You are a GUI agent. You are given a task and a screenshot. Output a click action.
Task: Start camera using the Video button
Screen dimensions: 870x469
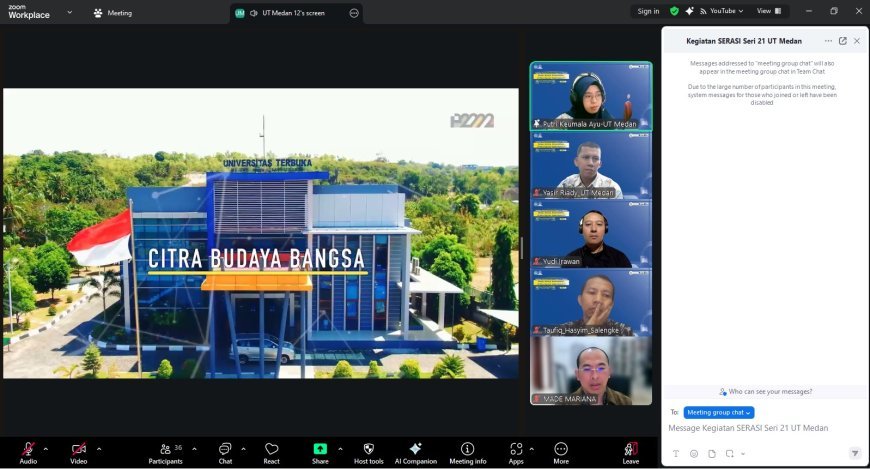click(78, 451)
